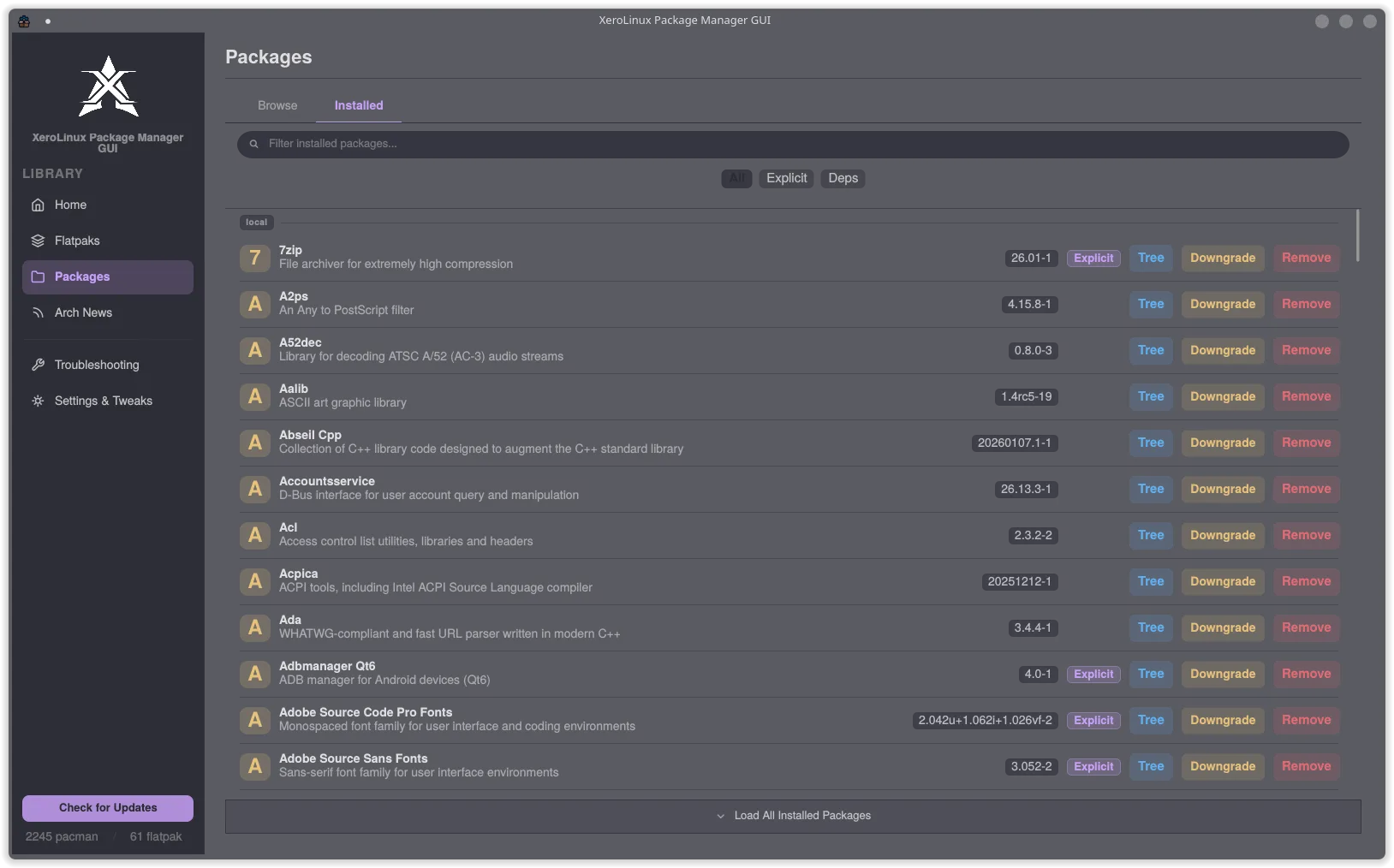Click the A2ps package letter icon
This screenshot has height=868, width=1394.
coord(255,304)
